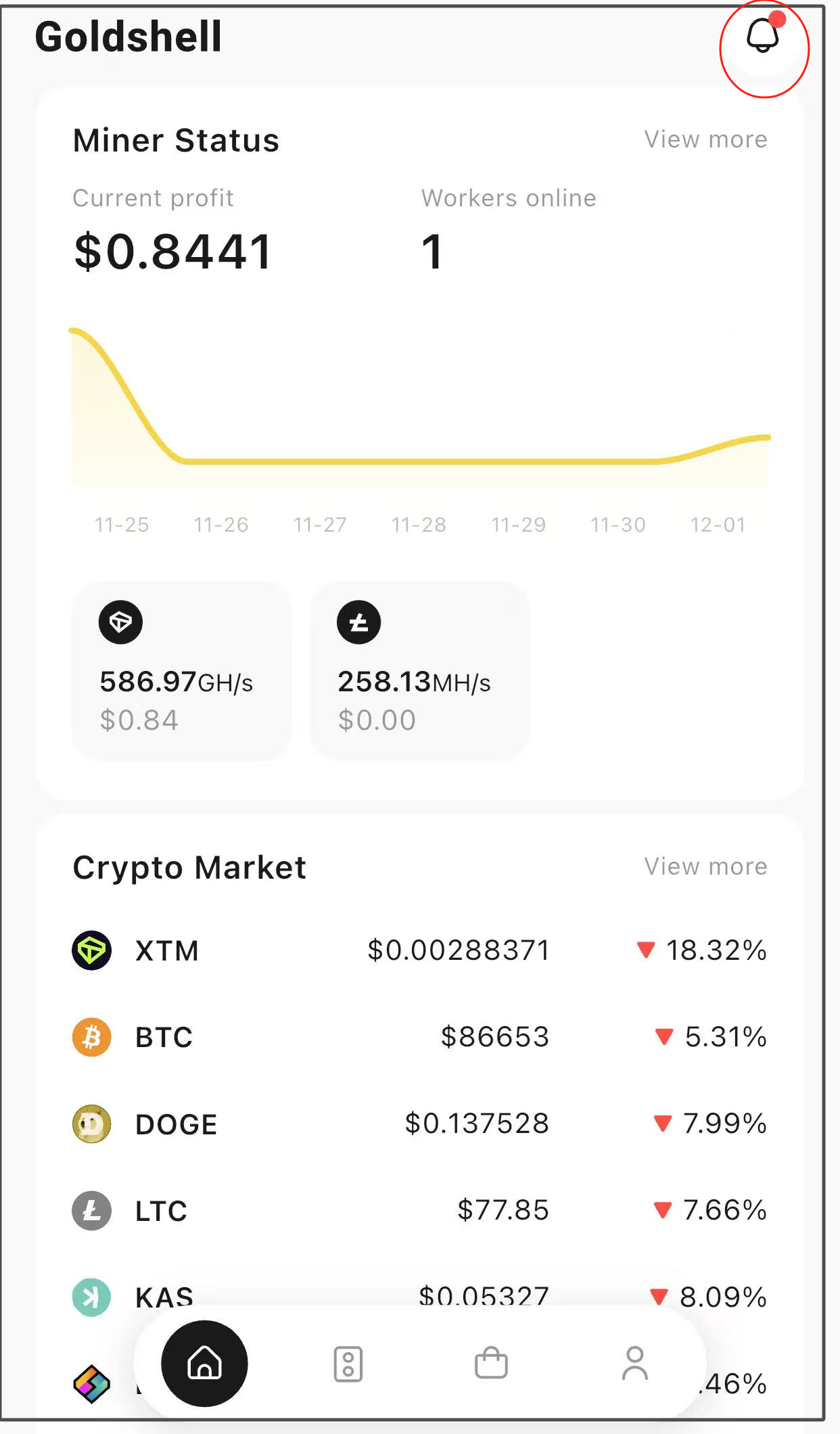Screen dimensions: 840x1434
Task: Open BTC price row $86653
Action: coord(420,1037)
